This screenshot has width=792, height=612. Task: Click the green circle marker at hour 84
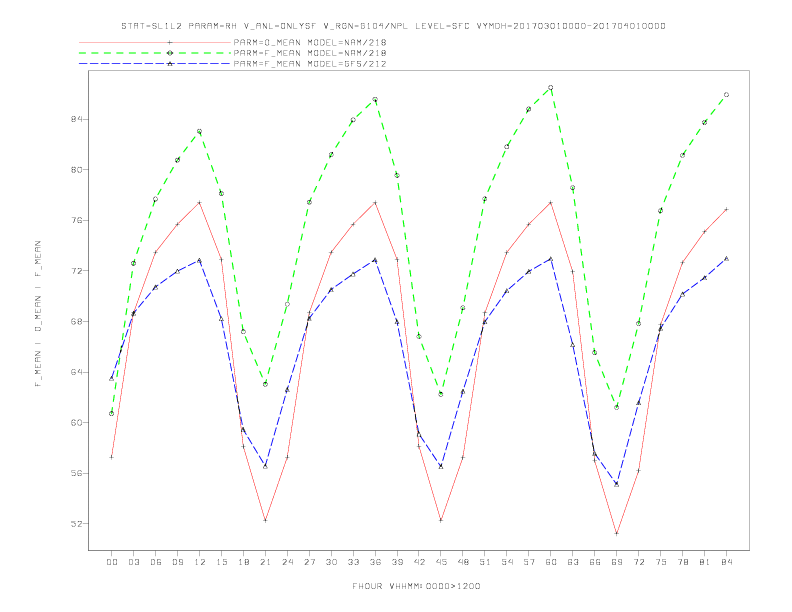coord(726,95)
